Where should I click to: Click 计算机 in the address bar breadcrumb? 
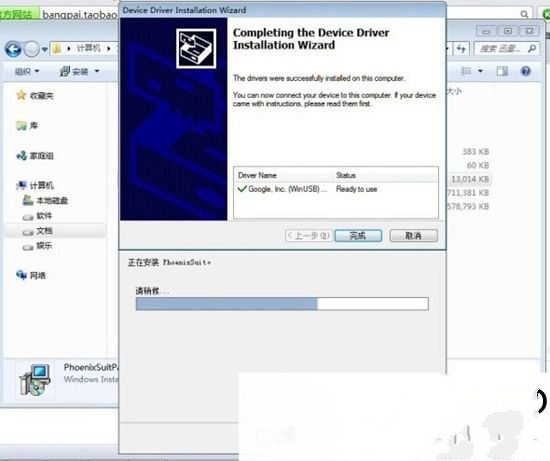coord(89,48)
